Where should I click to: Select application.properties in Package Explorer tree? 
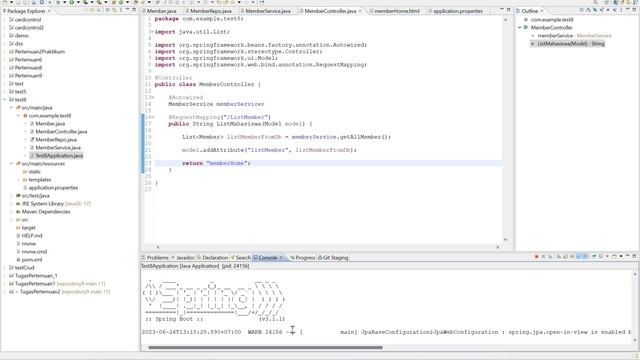[x=53, y=188]
